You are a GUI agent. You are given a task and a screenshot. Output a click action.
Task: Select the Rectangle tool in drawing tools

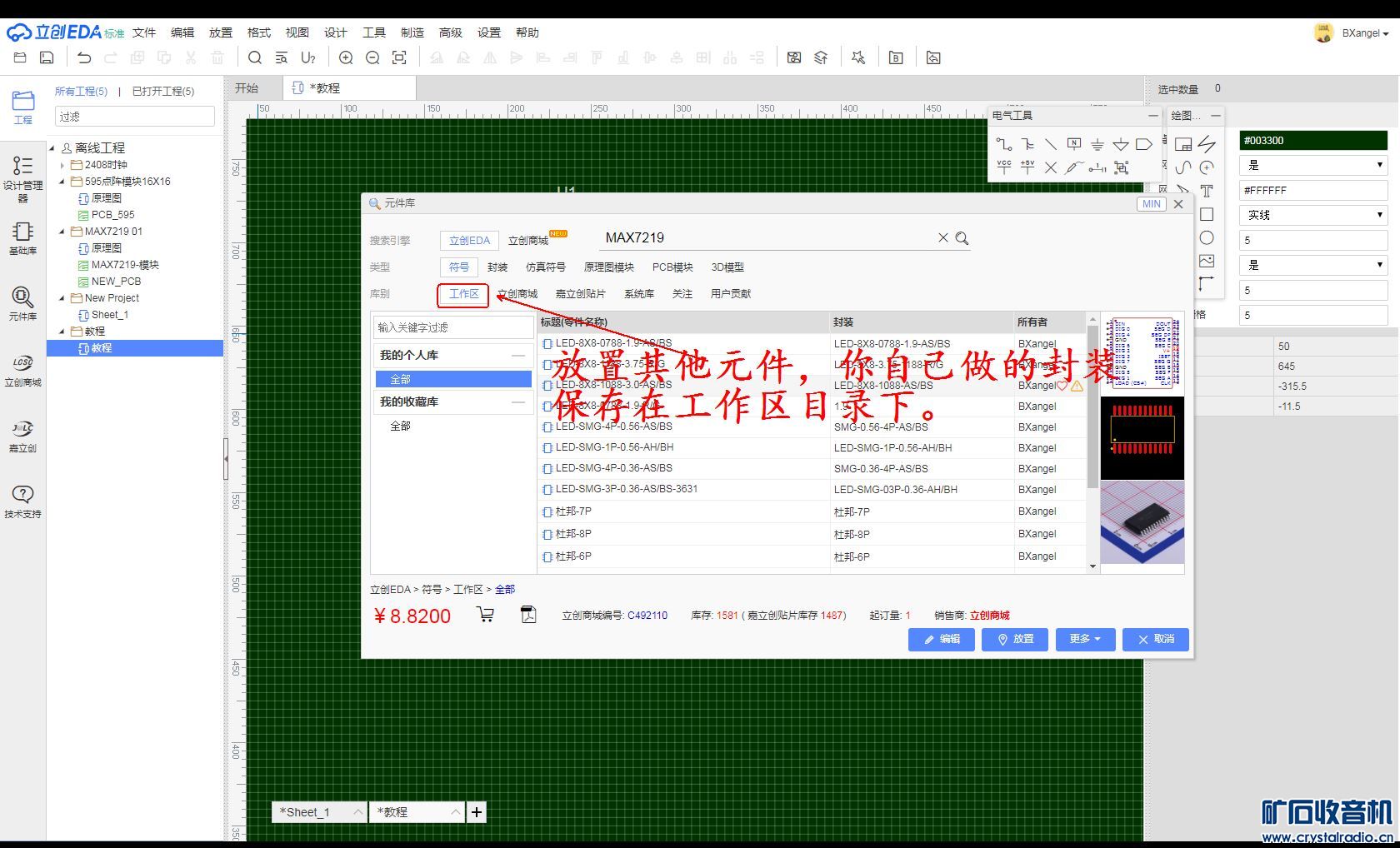[x=1207, y=214]
